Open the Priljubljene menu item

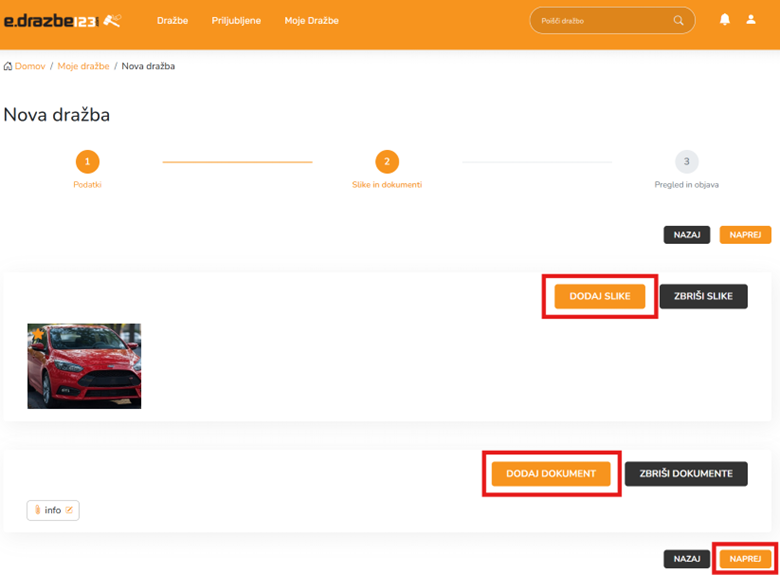236,21
